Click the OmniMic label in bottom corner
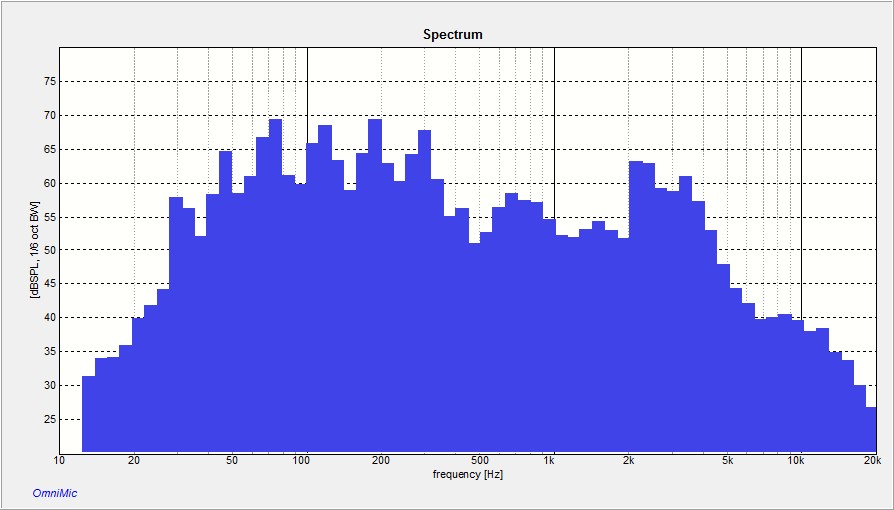The height and width of the screenshot is (510, 894). pyautogui.click(x=55, y=491)
